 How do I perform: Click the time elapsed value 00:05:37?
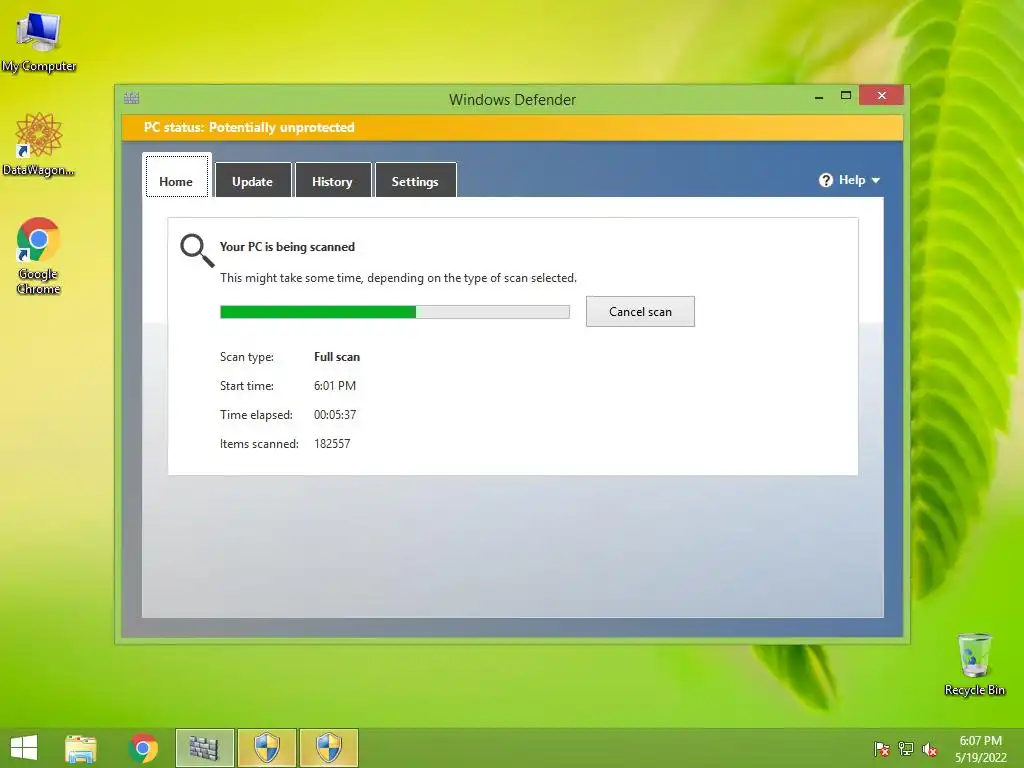(335, 415)
